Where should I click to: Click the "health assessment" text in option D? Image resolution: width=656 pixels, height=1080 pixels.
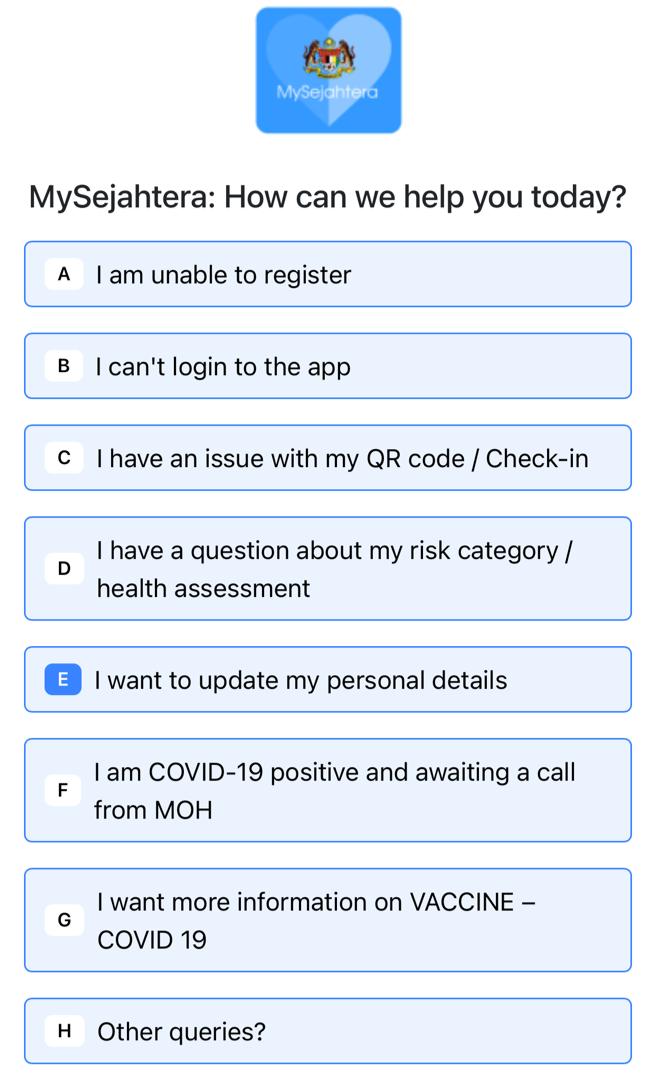(203, 588)
